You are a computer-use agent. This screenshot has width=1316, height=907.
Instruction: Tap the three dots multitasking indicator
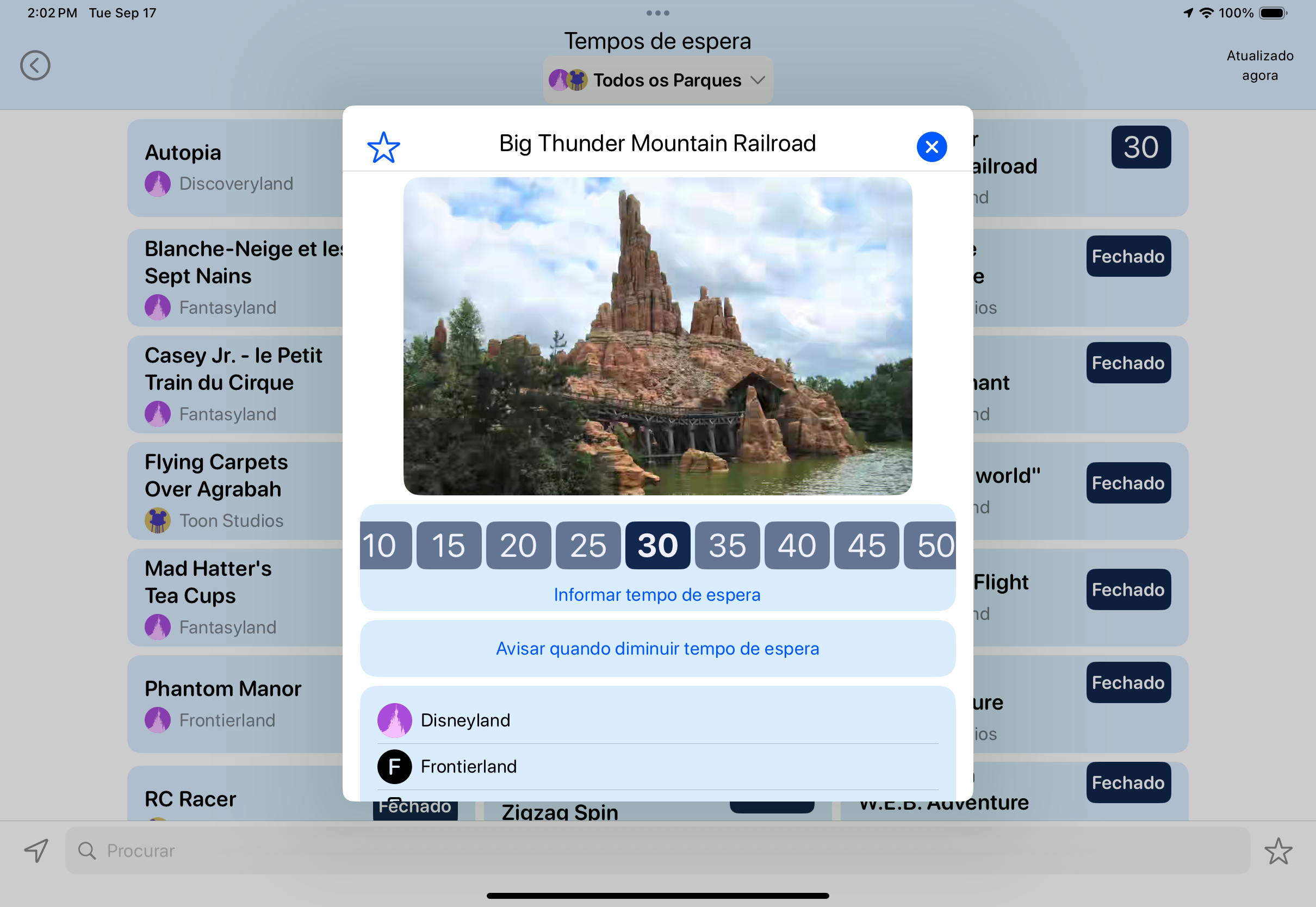(657, 13)
